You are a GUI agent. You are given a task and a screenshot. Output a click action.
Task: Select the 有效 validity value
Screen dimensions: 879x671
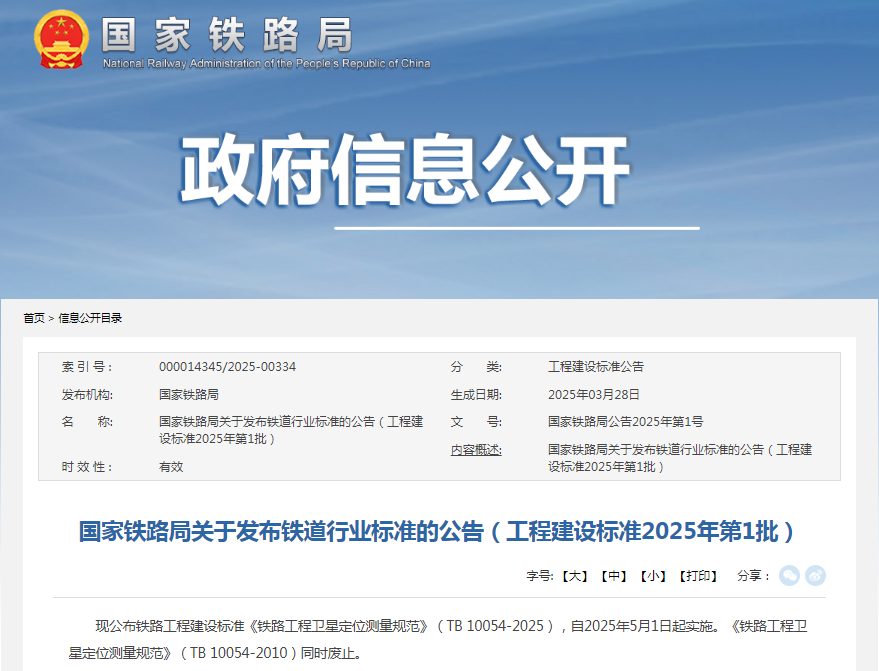tap(171, 466)
